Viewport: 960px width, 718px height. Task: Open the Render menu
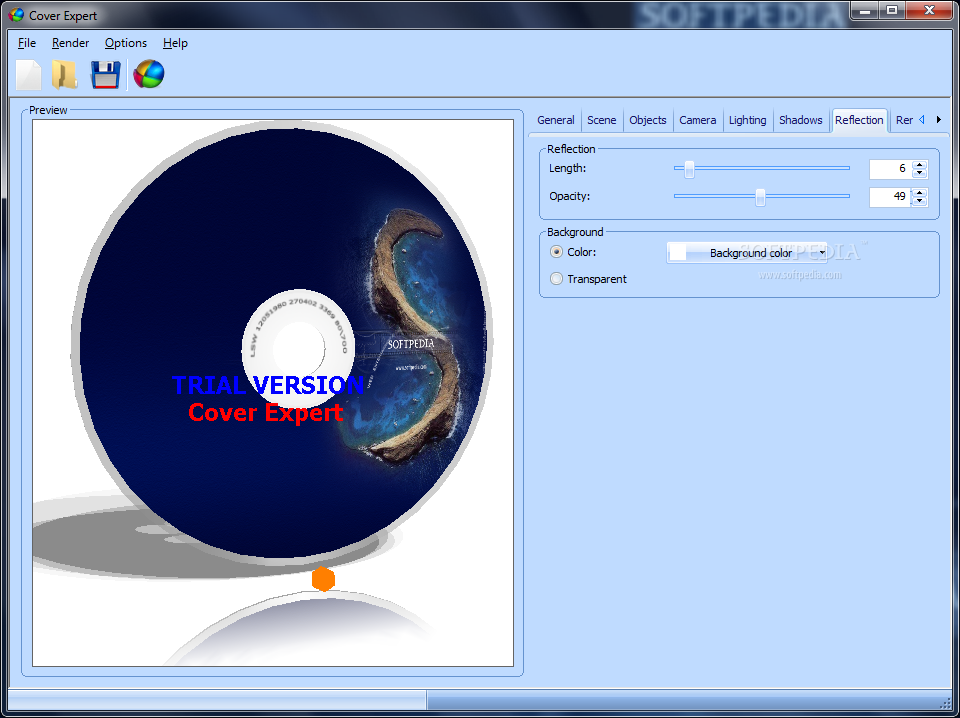click(70, 43)
